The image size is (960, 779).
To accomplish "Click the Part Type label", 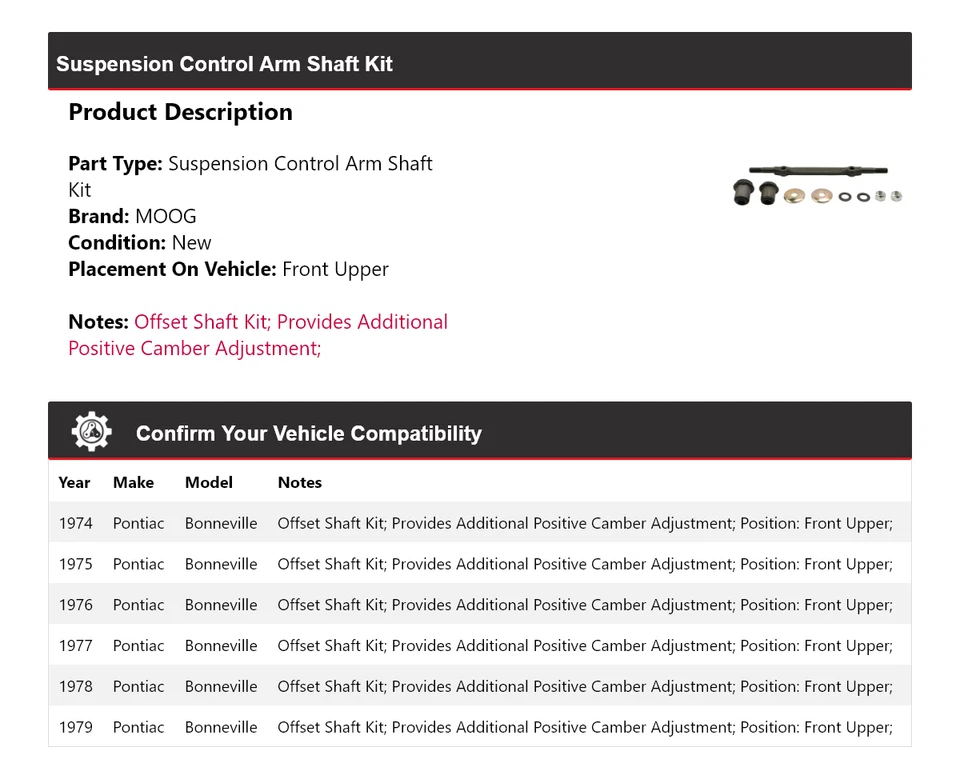I will pos(114,162).
